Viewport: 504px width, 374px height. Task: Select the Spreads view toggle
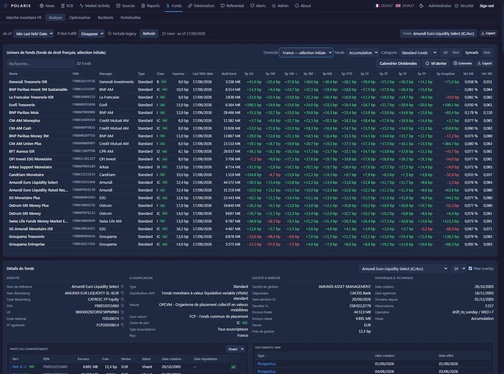(471, 53)
